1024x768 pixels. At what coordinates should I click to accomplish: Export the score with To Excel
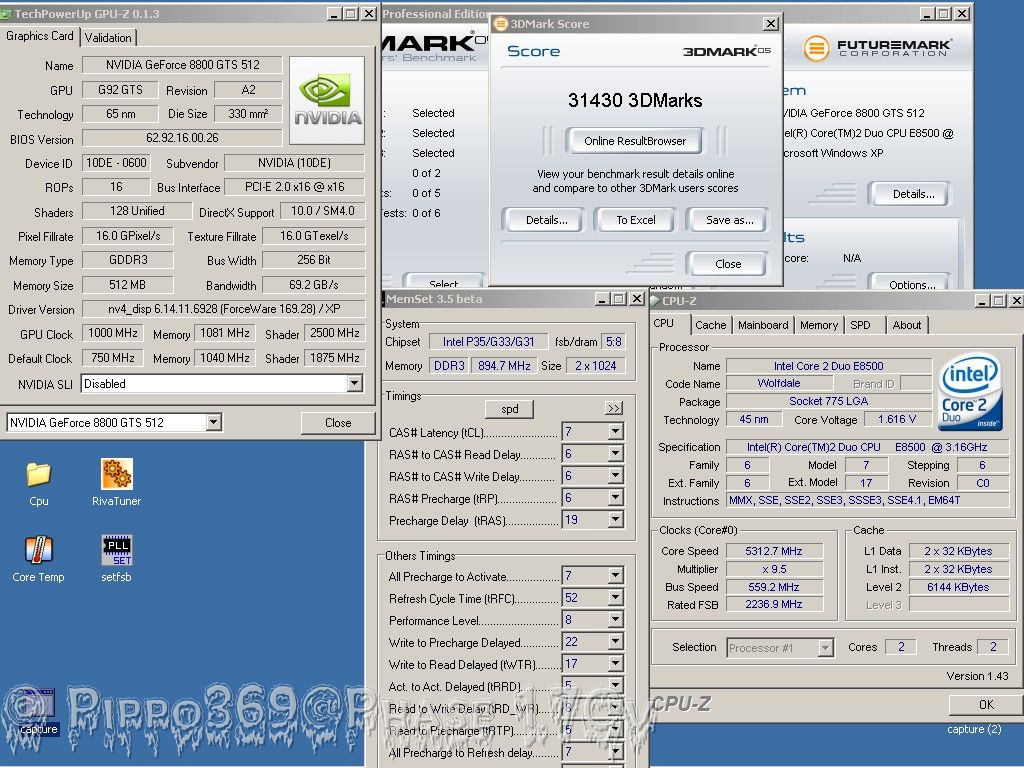point(635,220)
